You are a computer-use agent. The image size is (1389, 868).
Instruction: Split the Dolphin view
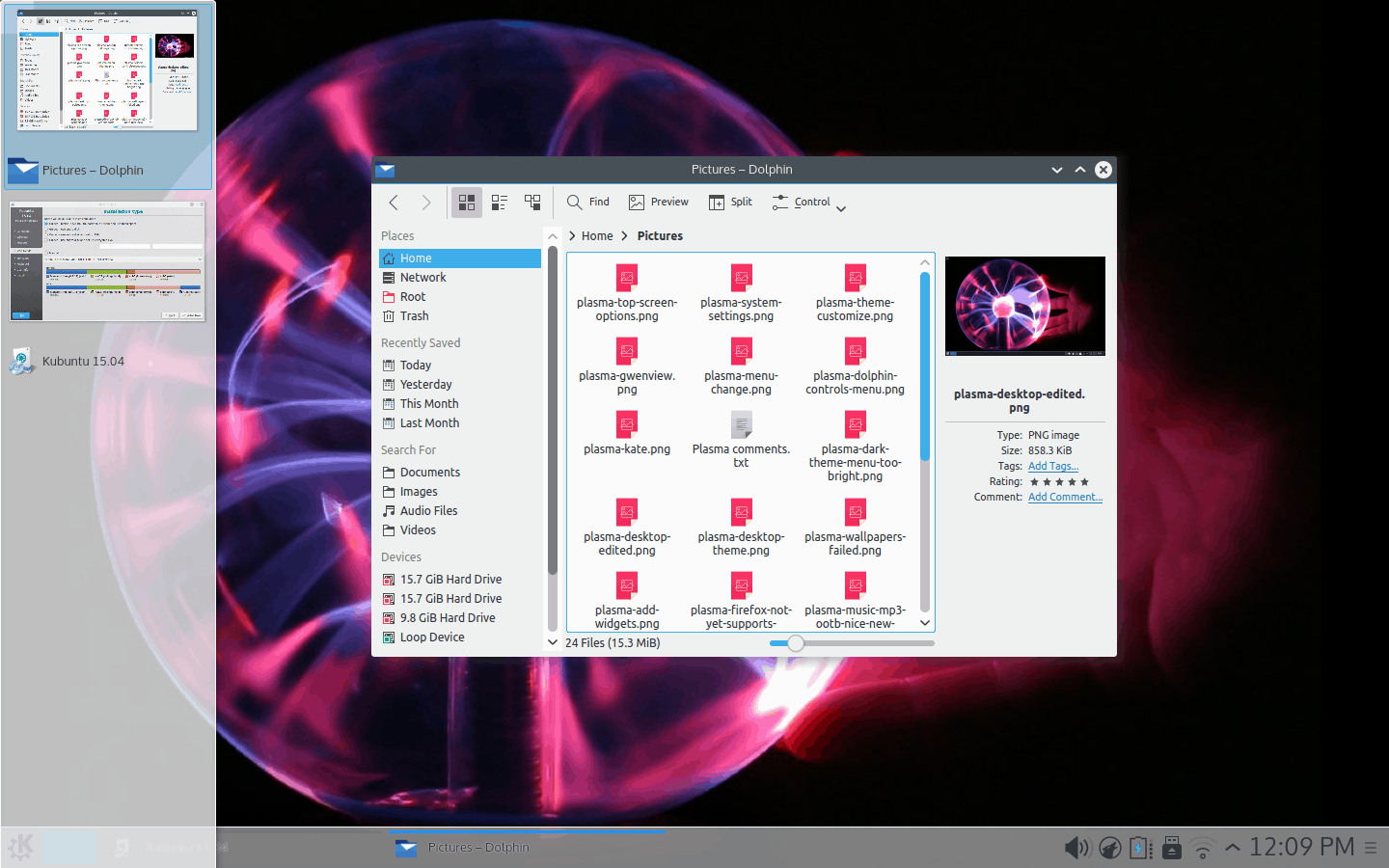(x=730, y=203)
